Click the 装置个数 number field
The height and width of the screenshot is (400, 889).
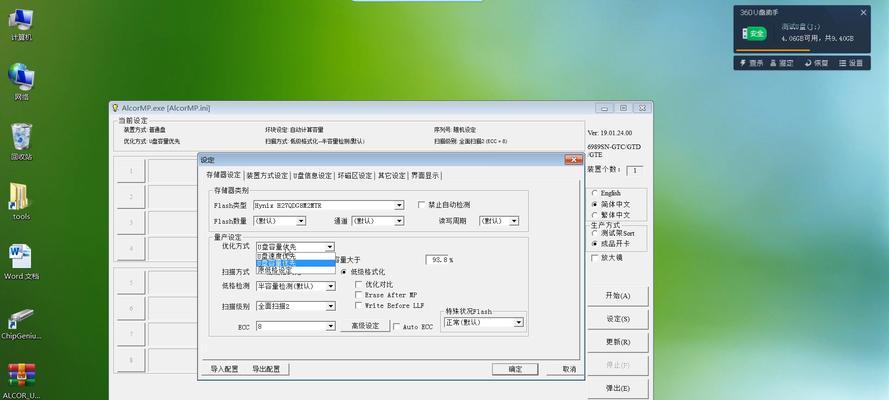tap(634, 170)
